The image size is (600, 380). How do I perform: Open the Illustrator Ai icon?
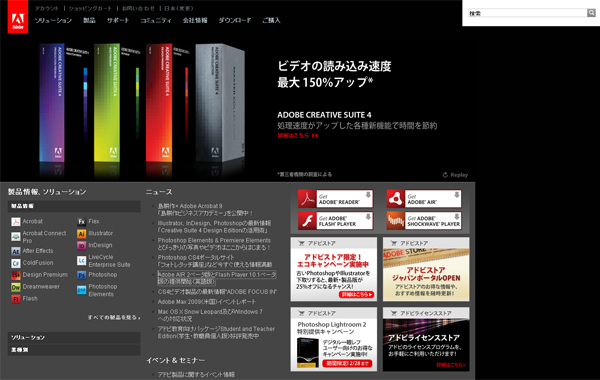click(x=82, y=233)
